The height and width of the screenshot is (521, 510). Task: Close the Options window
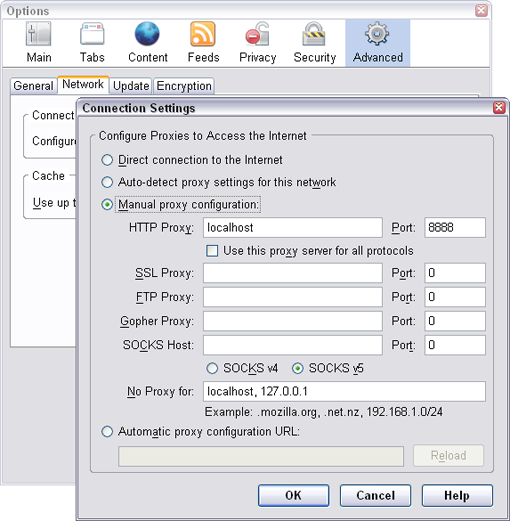pos(481,11)
